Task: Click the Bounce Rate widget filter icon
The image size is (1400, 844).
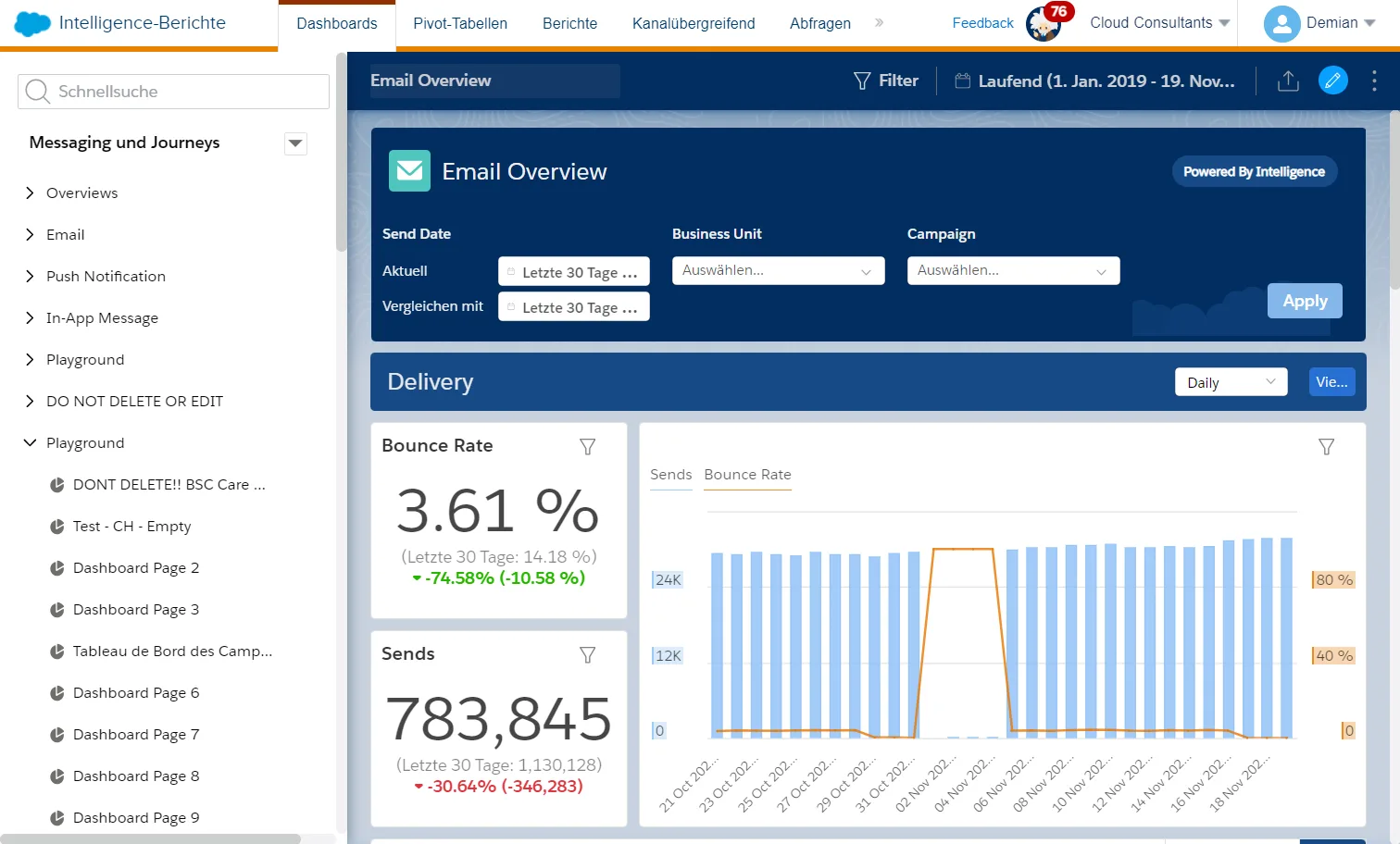Action: tap(587, 447)
